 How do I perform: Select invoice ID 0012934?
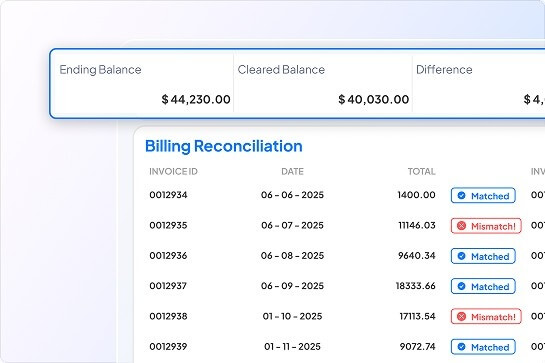168,195
